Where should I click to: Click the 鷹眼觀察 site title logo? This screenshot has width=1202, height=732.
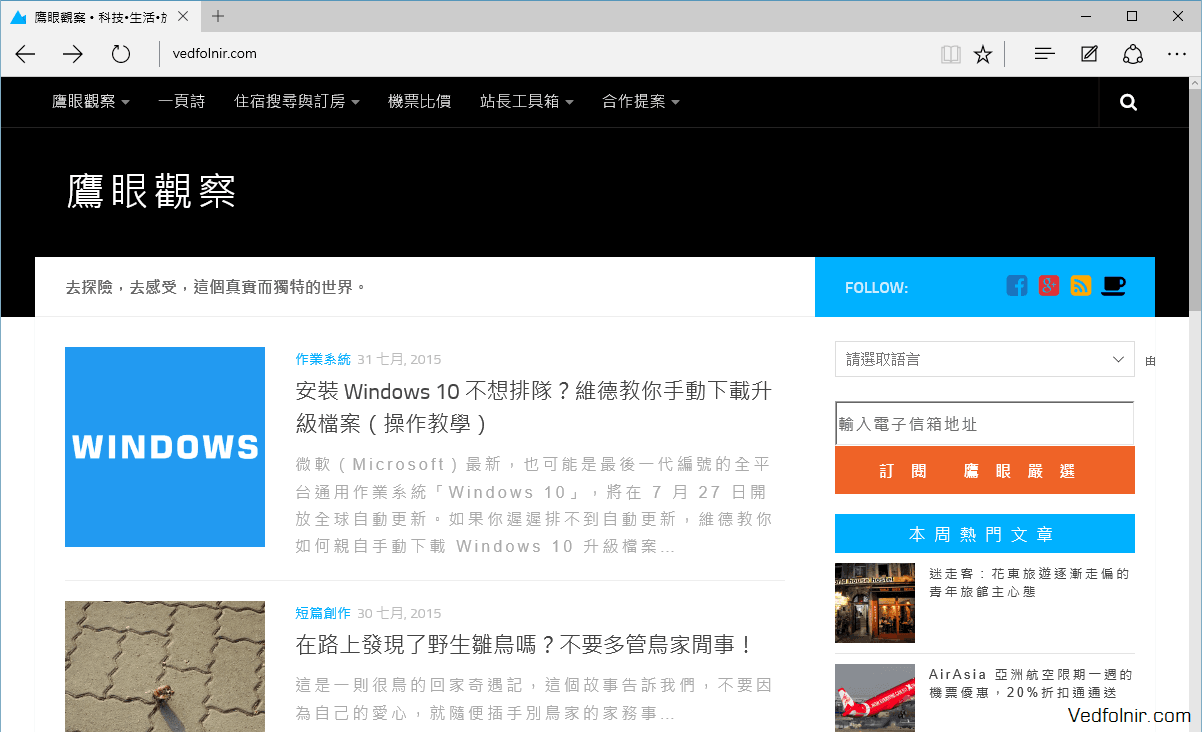151,191
